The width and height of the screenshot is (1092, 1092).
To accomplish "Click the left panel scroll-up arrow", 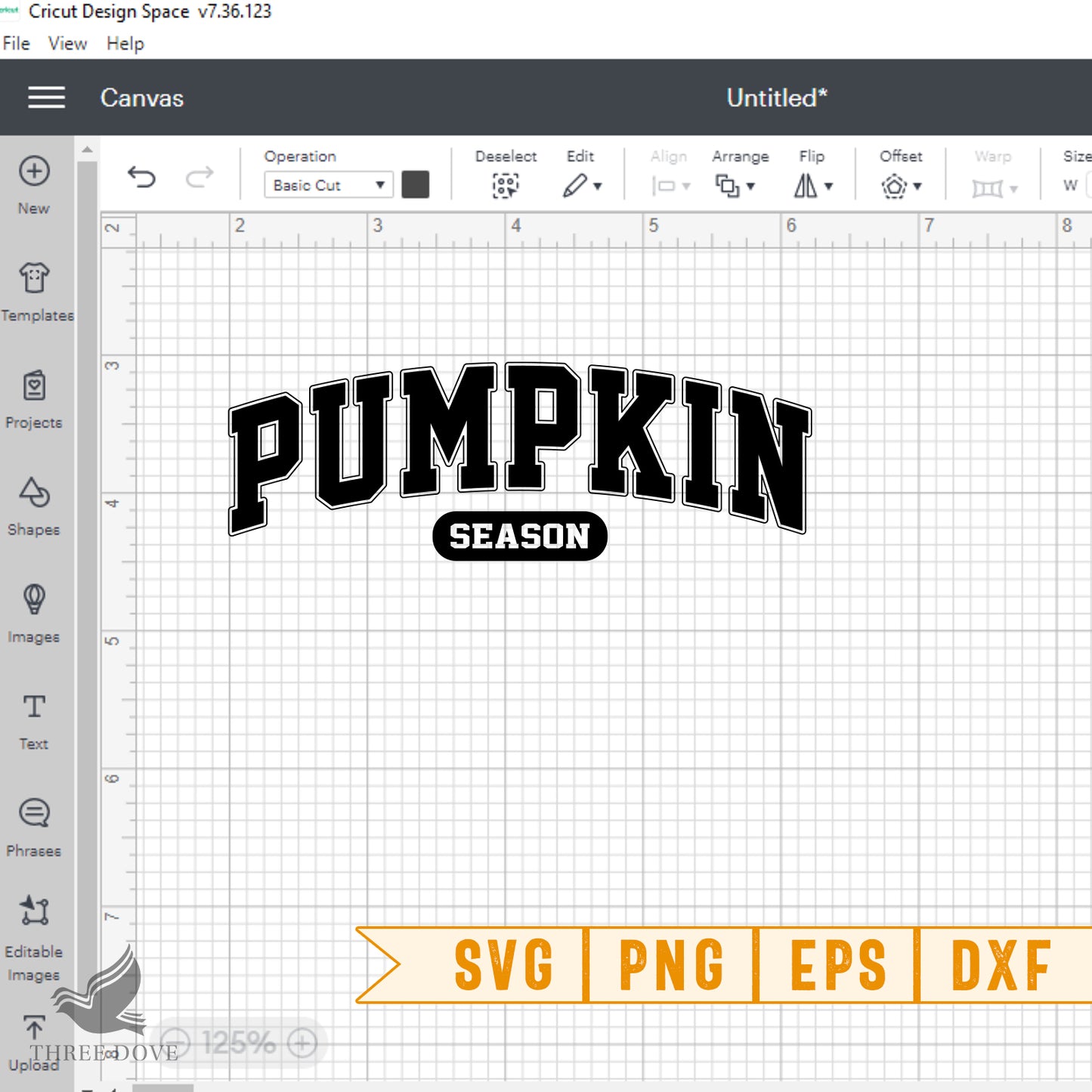I will [87, 150].
